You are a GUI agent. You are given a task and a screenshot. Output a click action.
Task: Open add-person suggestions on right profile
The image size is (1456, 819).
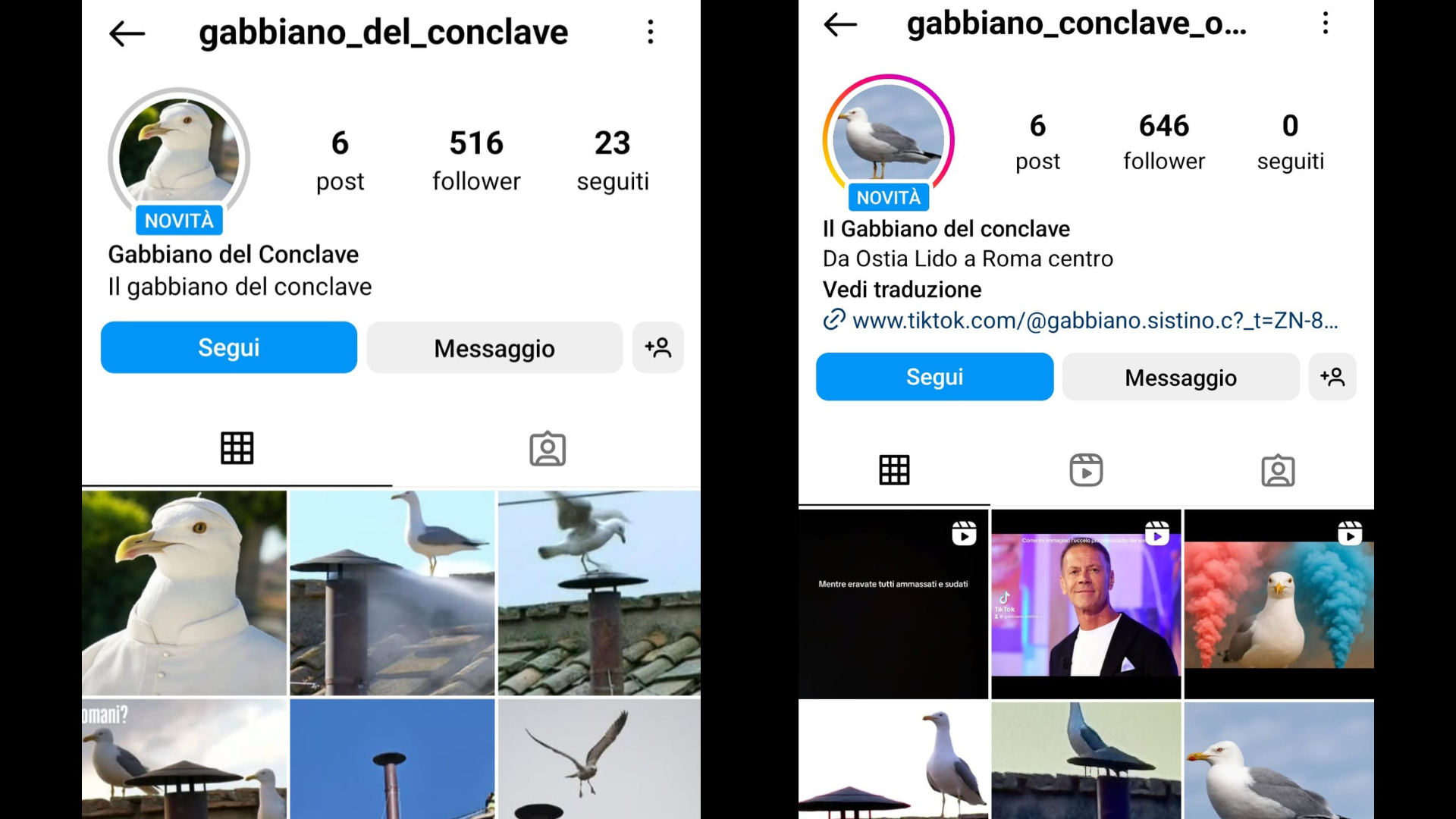coord(1332,377)
